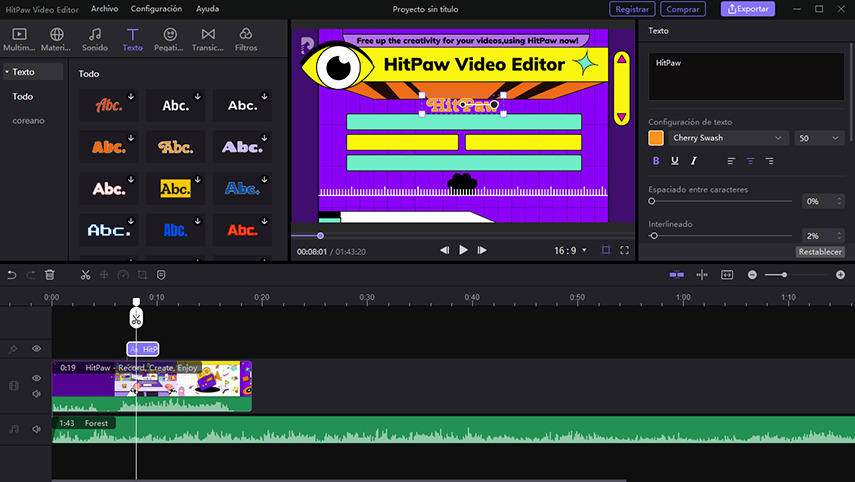Align text to the left
855x482 pixels.
coord(731,161)
